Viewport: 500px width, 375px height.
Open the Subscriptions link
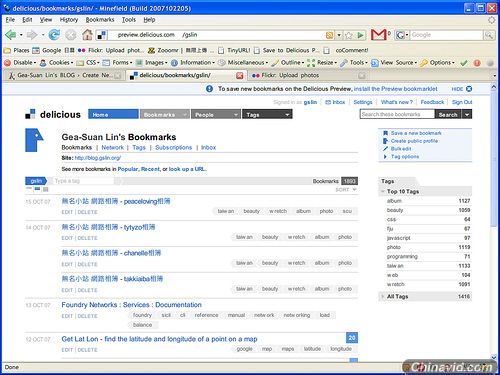pos(173,147)
